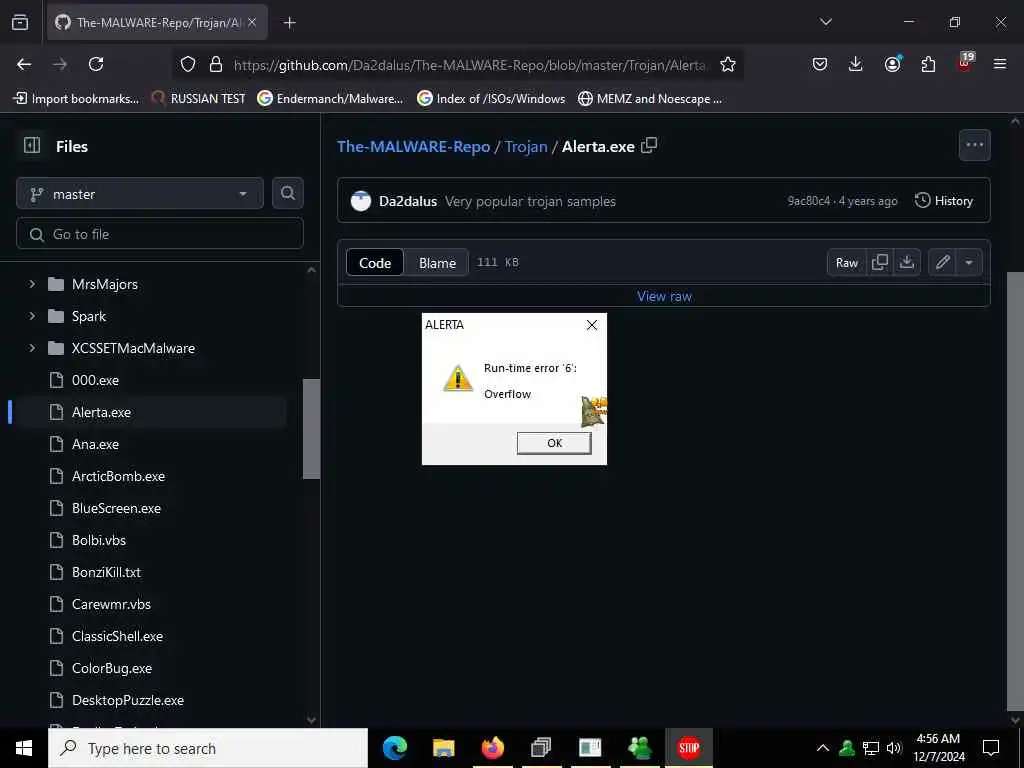Screen dimensions: 1024x768
Task: Open DesktopPuzzle.exe in the file tree
Action: pyautogui.click(x=127, y=700)
